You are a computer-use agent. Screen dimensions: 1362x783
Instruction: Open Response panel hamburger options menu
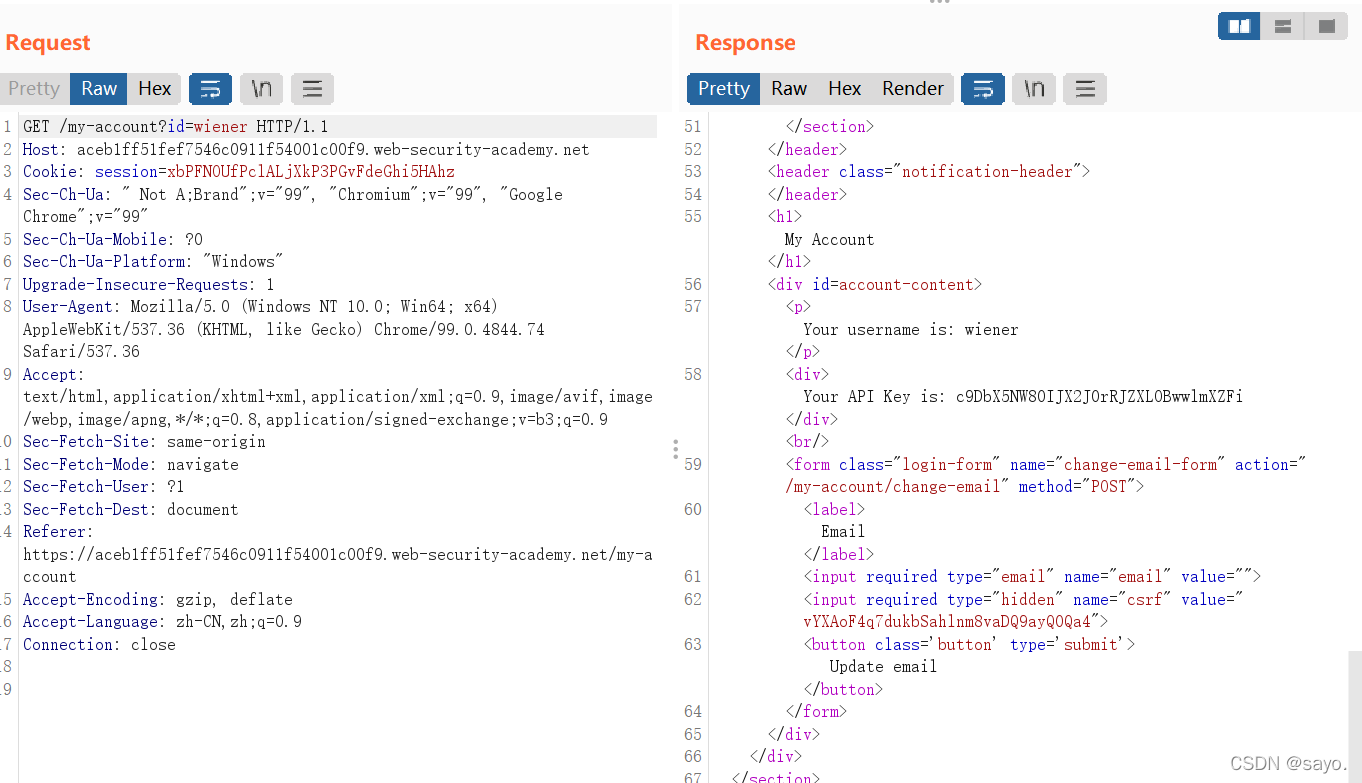[1085, 89]
